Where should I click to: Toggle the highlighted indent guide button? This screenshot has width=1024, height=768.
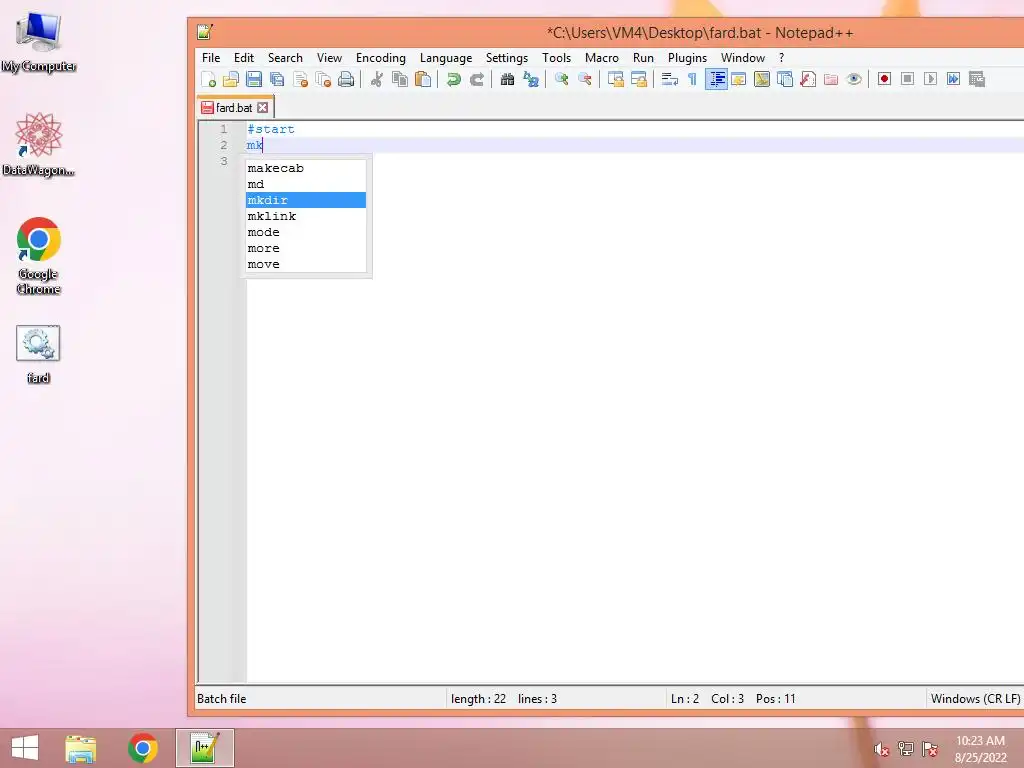(x=716, y=79)
